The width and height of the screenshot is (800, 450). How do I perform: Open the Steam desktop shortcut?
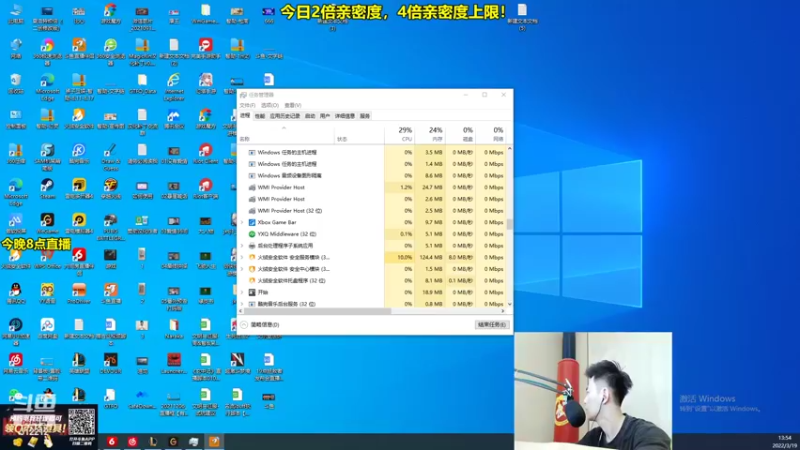(x=47, y=188)
